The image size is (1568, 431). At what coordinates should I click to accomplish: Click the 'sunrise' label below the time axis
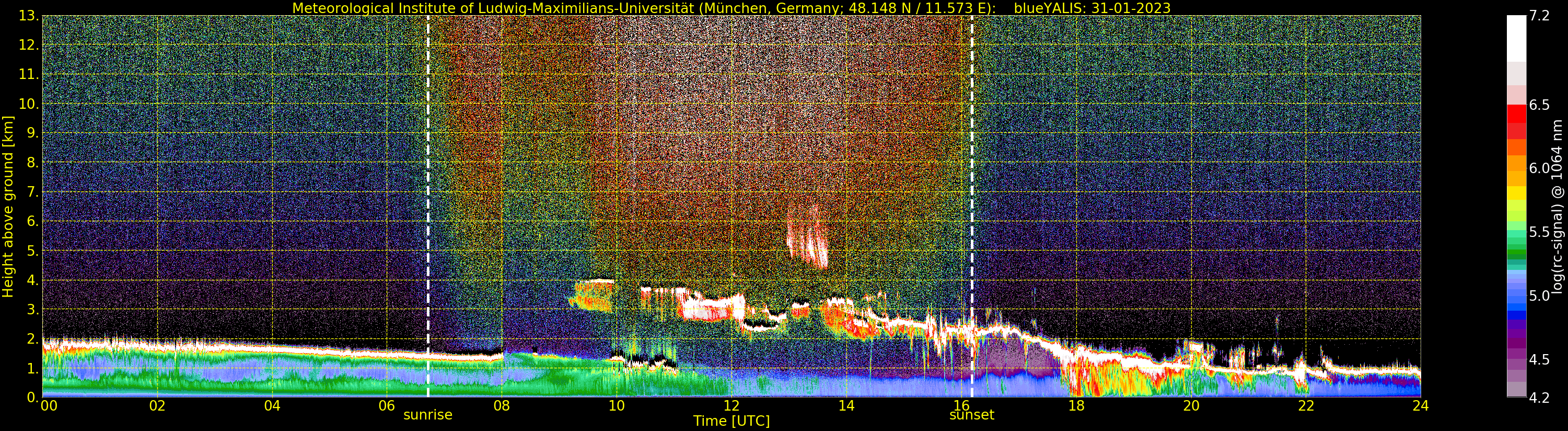tap(428, 415)
